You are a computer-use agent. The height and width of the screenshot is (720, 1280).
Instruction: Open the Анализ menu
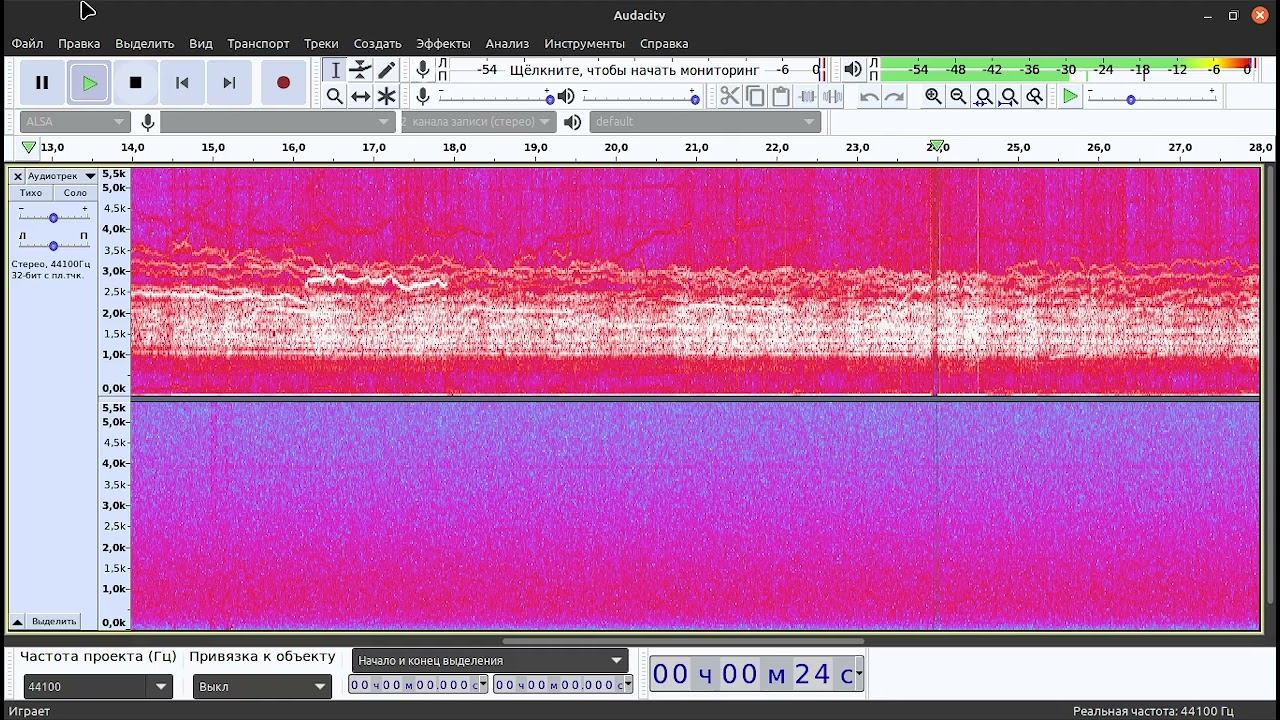[x=507, y=44]
